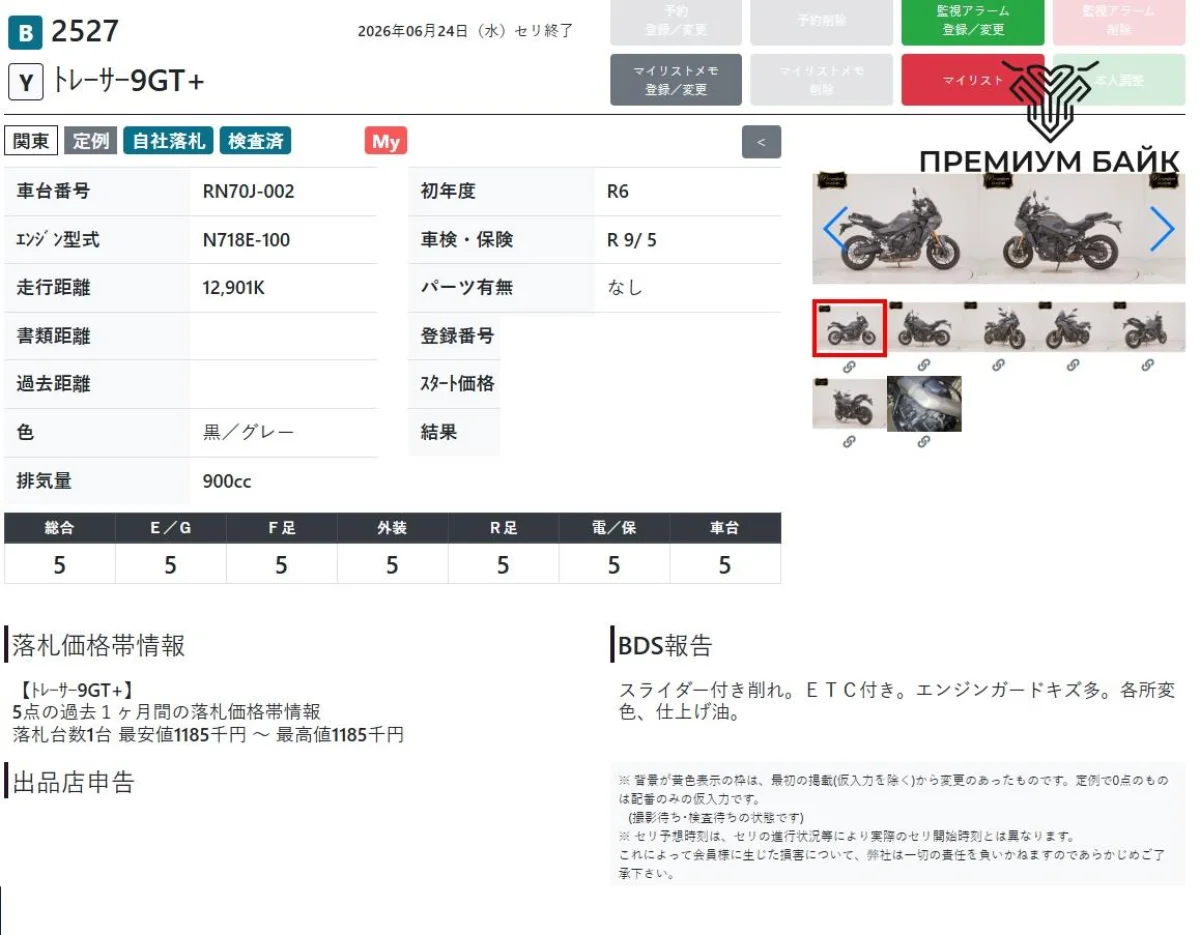This screenshot has height=935, width=1200.
Task: Open link icon under red-bordered selected thumbnail
Action: (849, 366)
